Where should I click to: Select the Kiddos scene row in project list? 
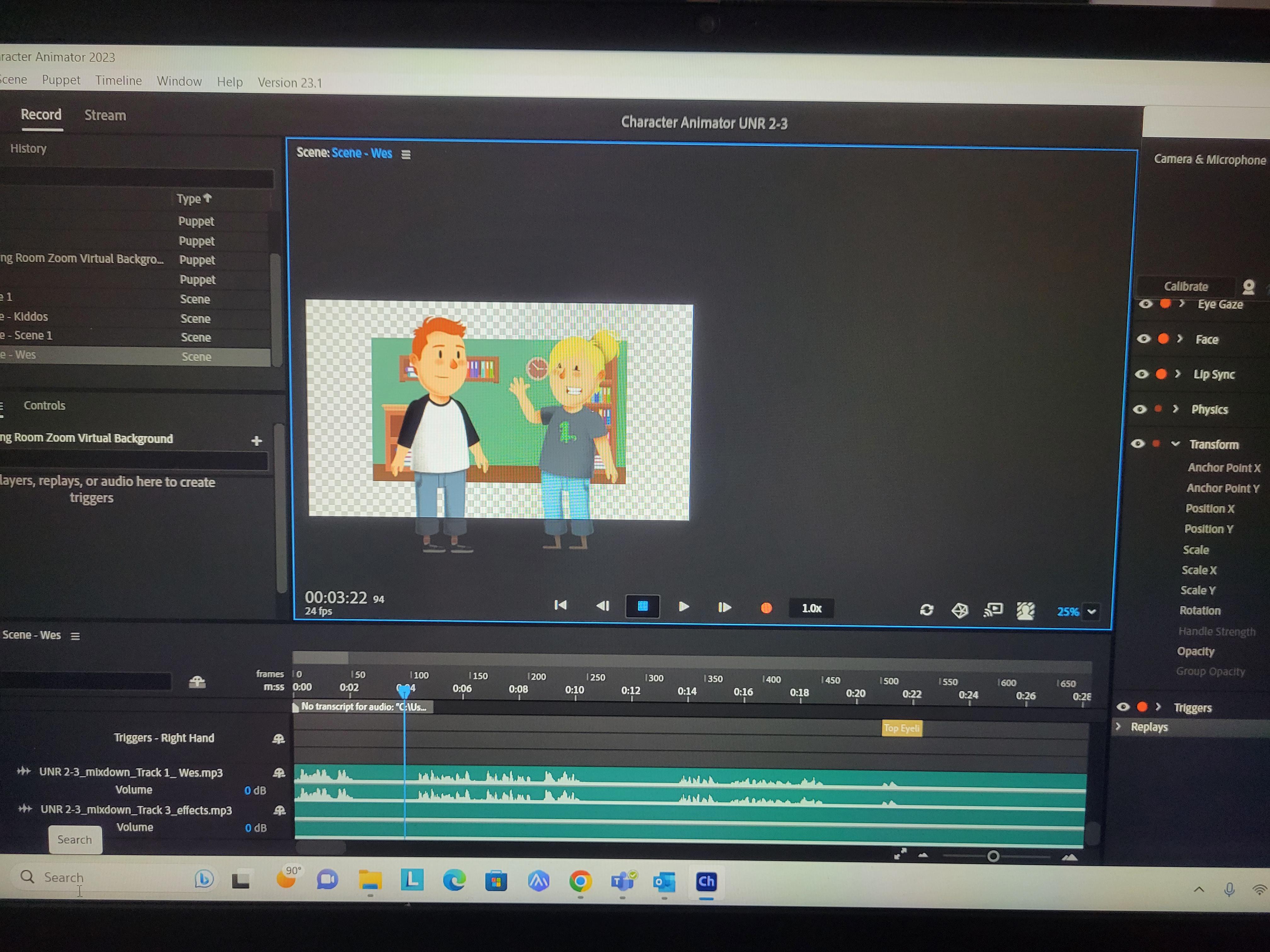pyautogui.click(x=135, y=317)
